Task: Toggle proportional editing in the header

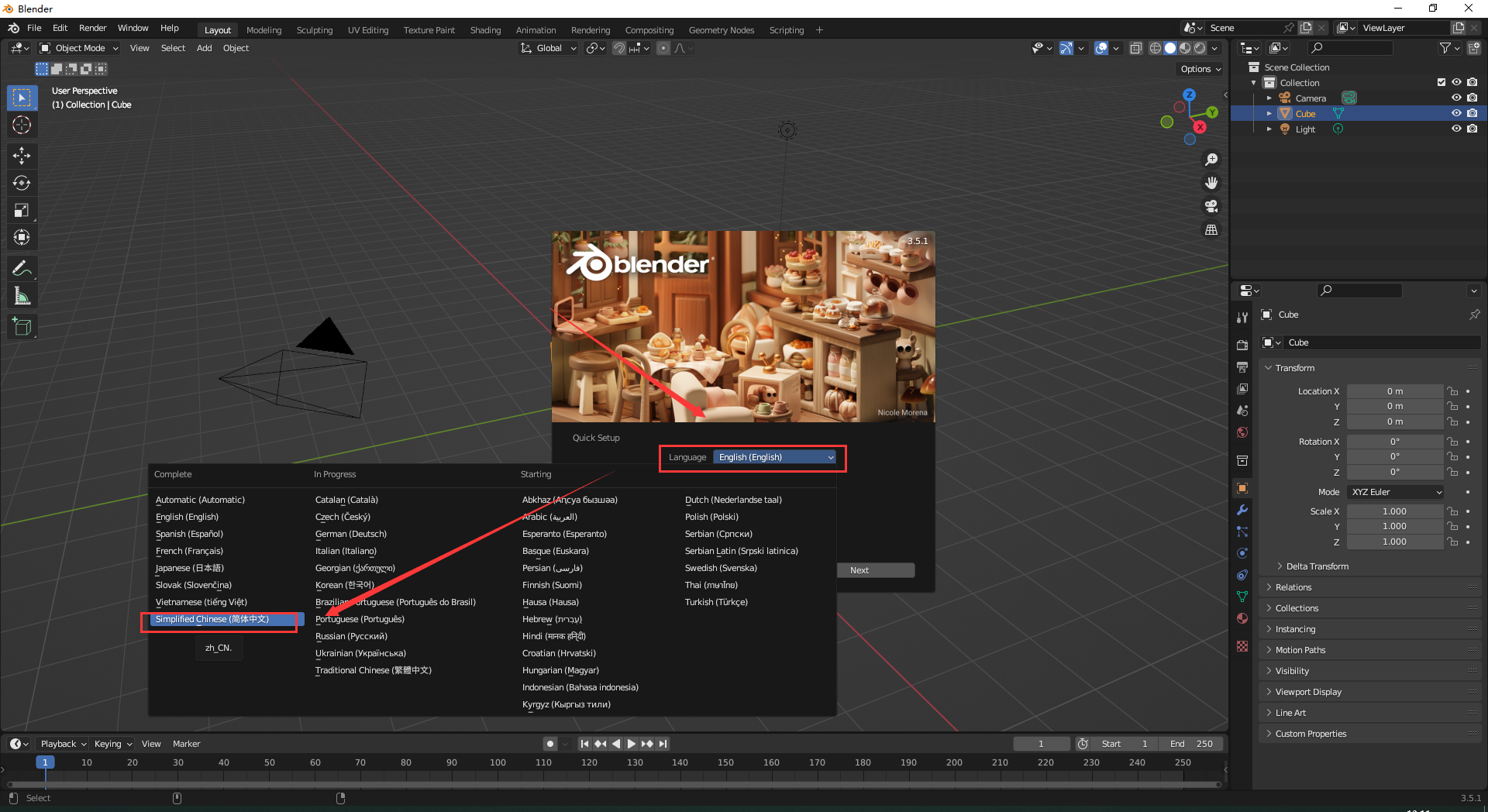Action: tap(663, 48)
